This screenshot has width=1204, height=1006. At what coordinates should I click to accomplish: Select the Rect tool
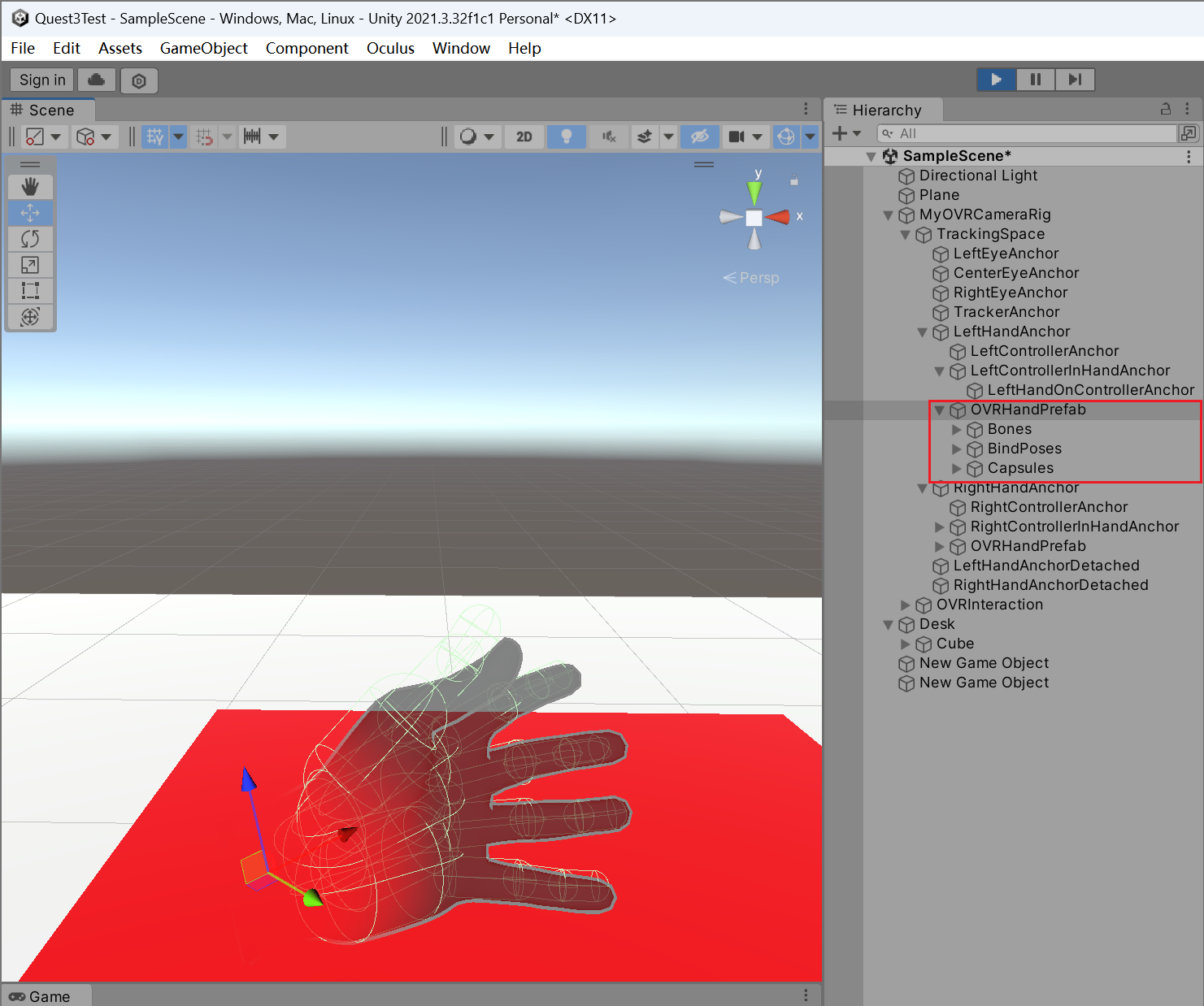pos(30,291)
